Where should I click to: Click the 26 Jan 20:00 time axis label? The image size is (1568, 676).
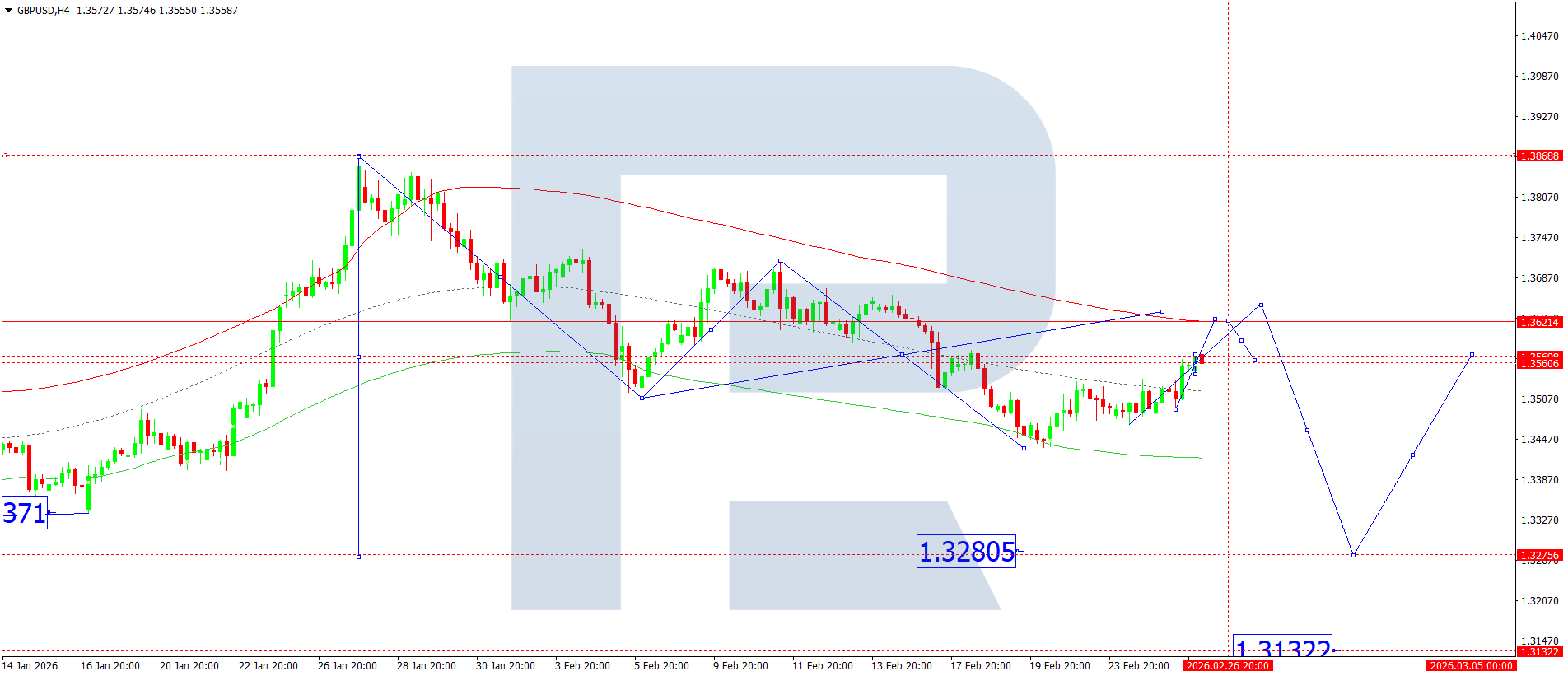coord(347,665)
